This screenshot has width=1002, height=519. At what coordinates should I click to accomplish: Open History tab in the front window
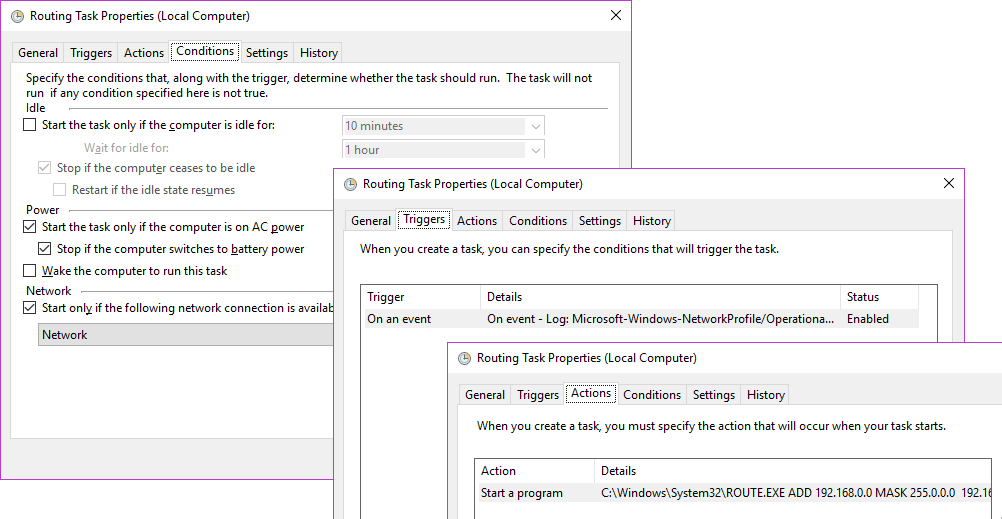766,395
